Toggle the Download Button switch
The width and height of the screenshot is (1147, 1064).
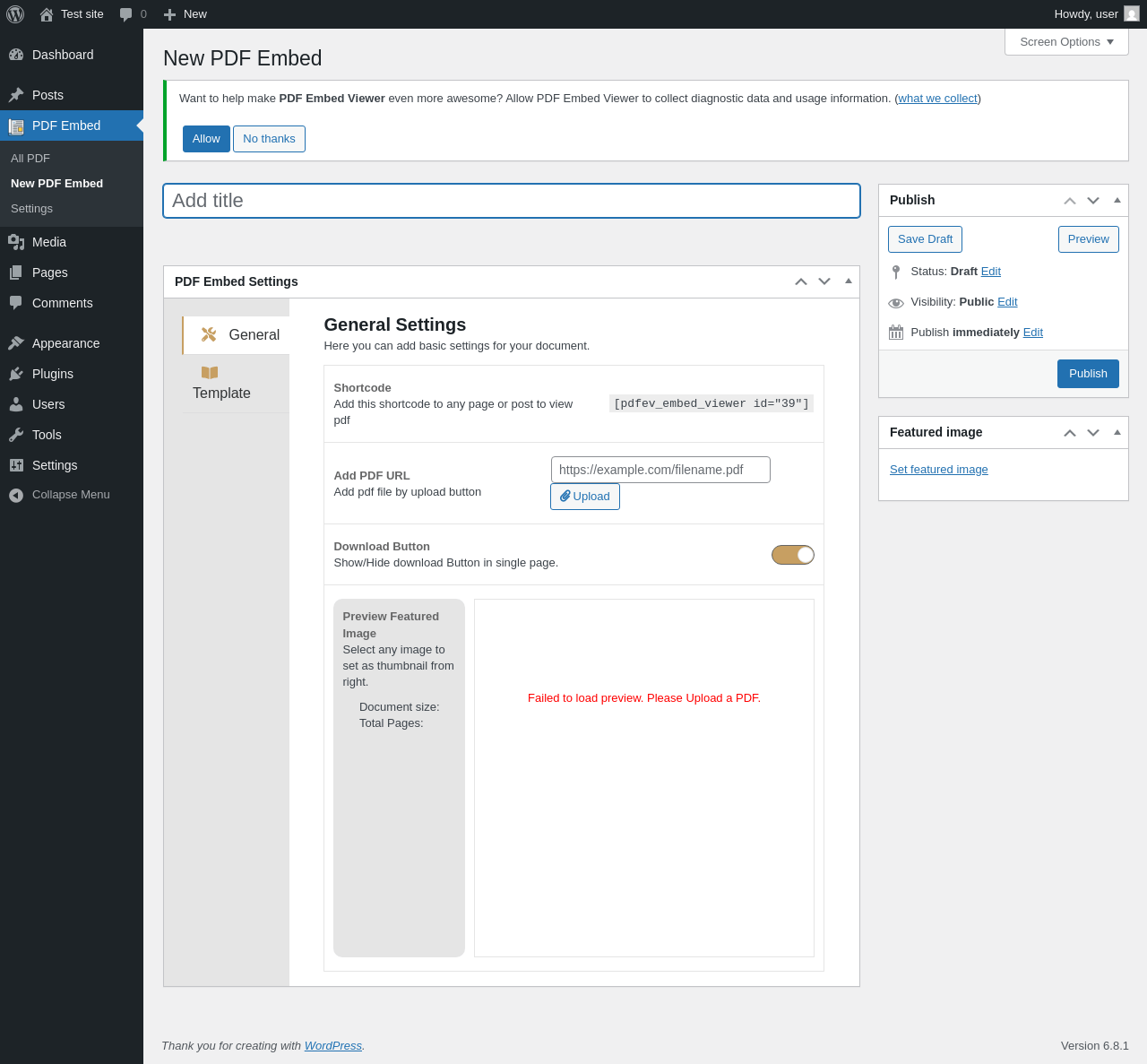coord(793,555)
